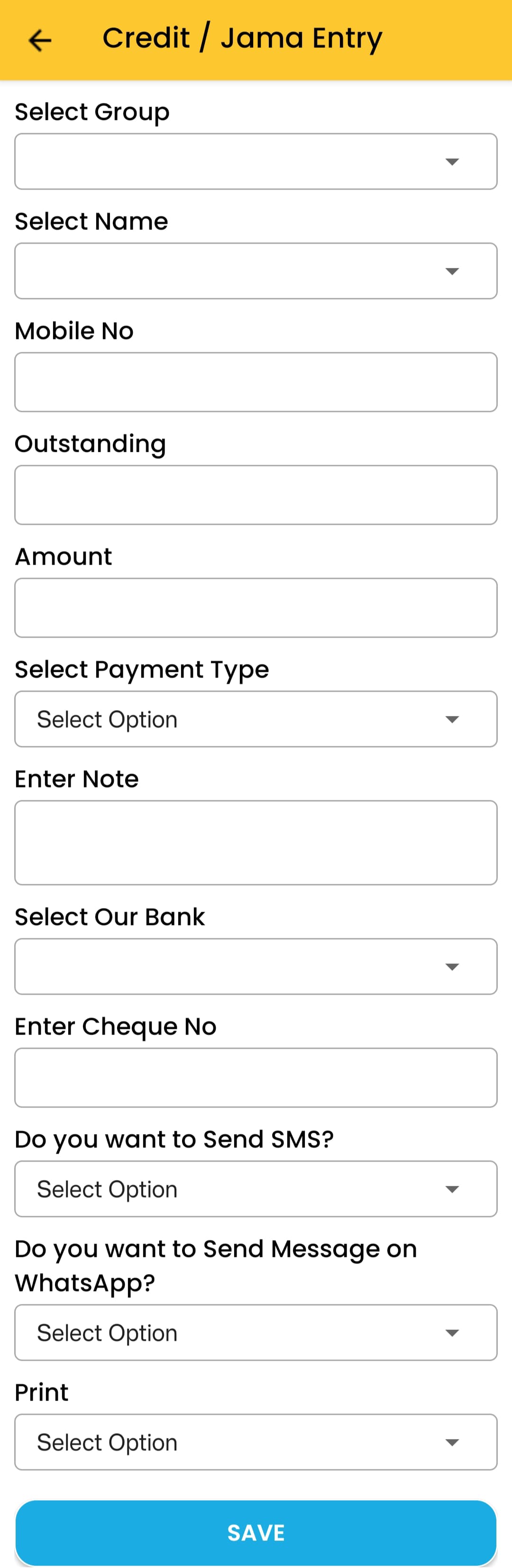This screenshot has height=1568, width=512.
Task: Click the Mobile No input field
Action: click(x=256, y=382)
